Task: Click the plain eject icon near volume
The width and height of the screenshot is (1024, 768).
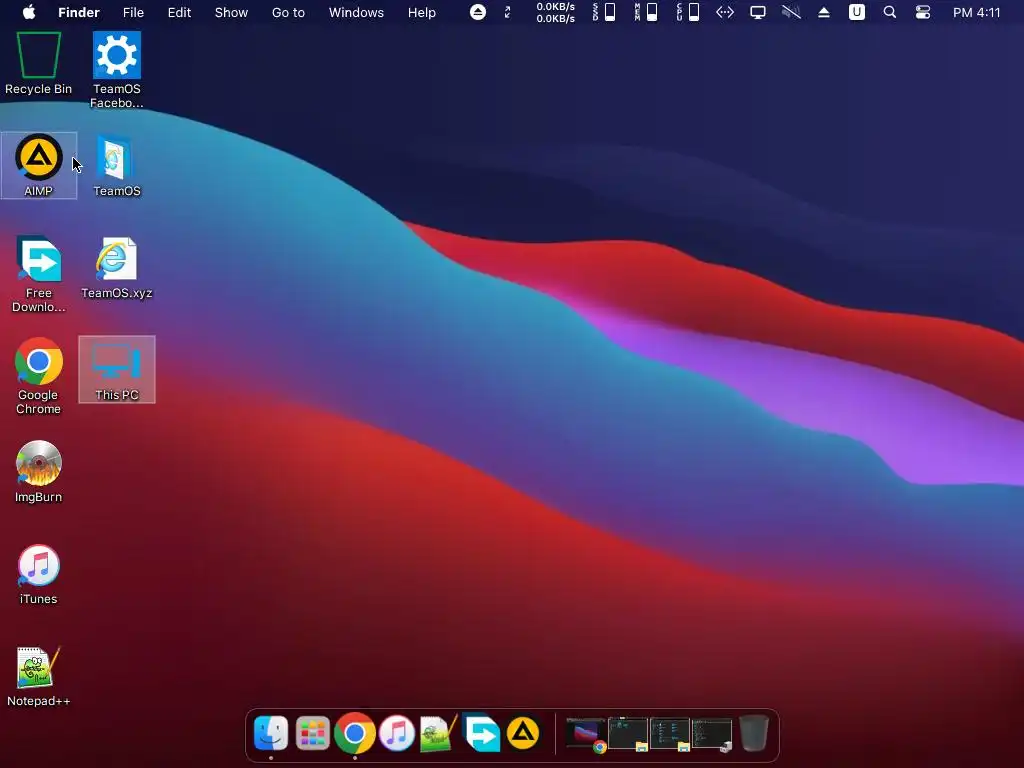Action: 824,12
